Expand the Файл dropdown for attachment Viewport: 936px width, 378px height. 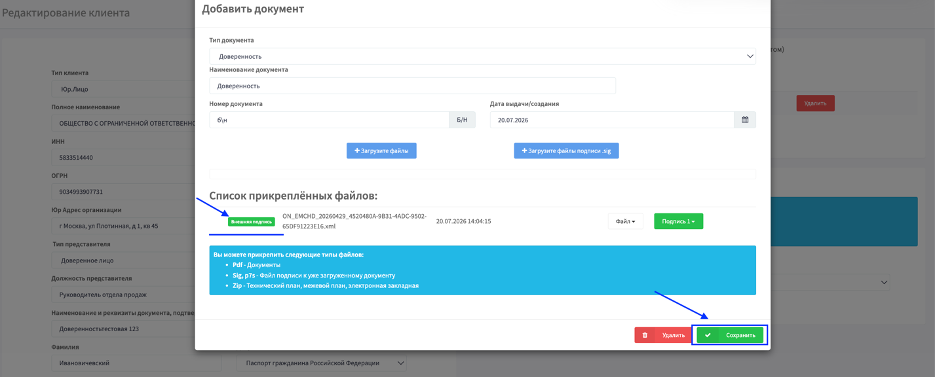point(626,221)
